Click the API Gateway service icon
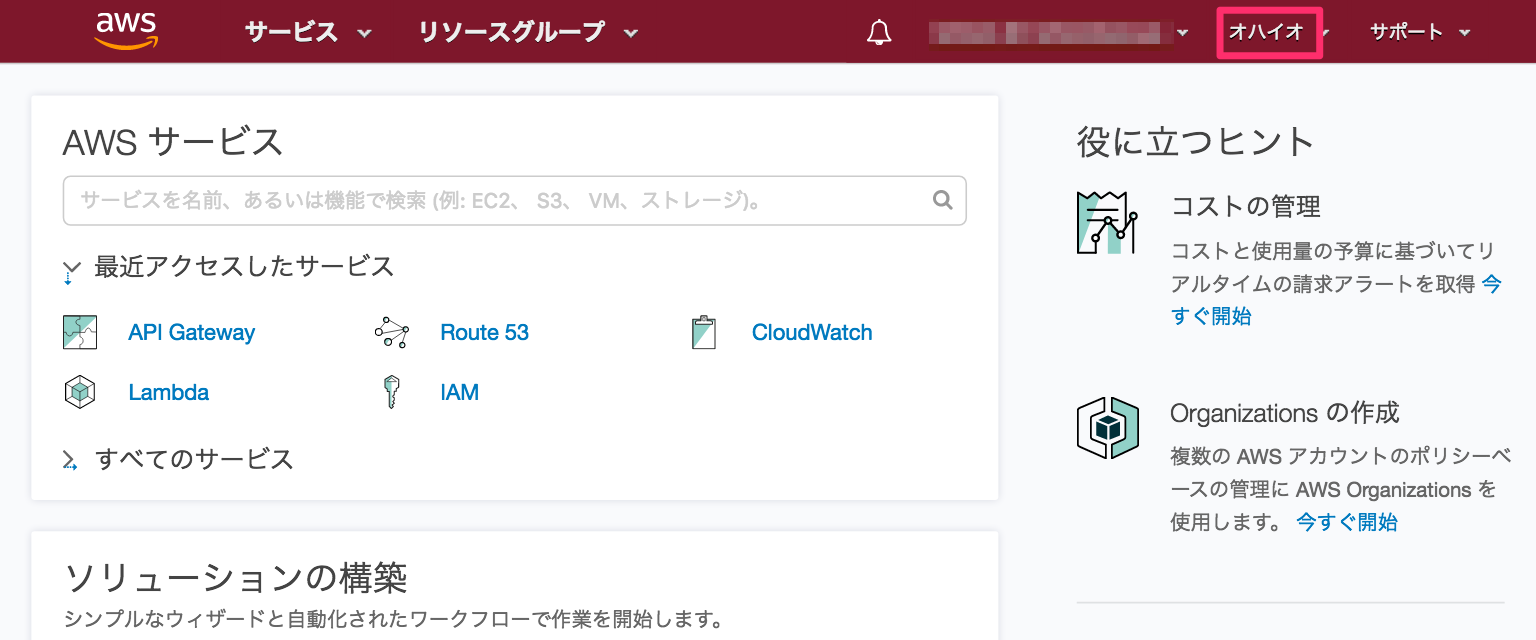This screenshot has height=640, width=1536. (x=80, y=333)
